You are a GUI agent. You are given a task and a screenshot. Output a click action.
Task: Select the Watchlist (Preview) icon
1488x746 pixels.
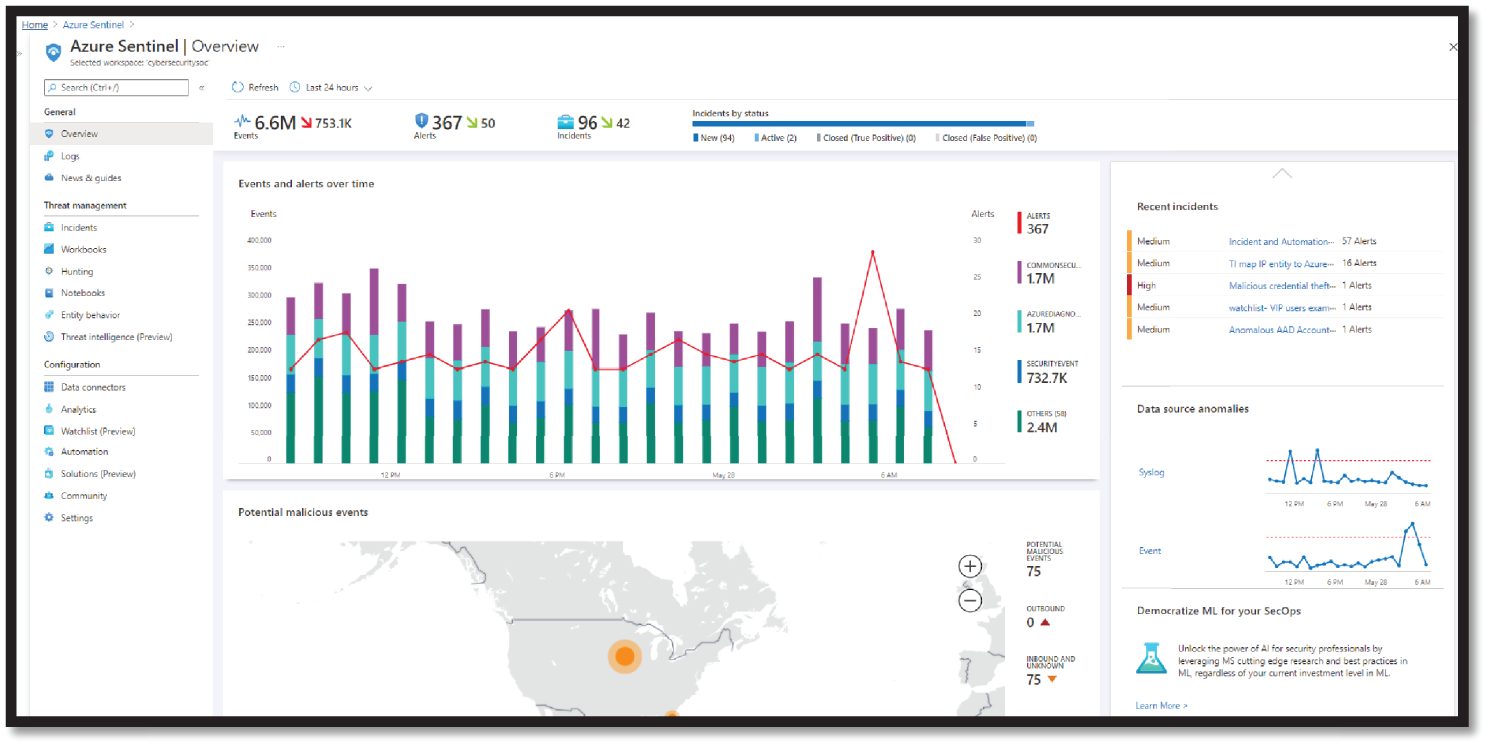click(x=49, y=431)
